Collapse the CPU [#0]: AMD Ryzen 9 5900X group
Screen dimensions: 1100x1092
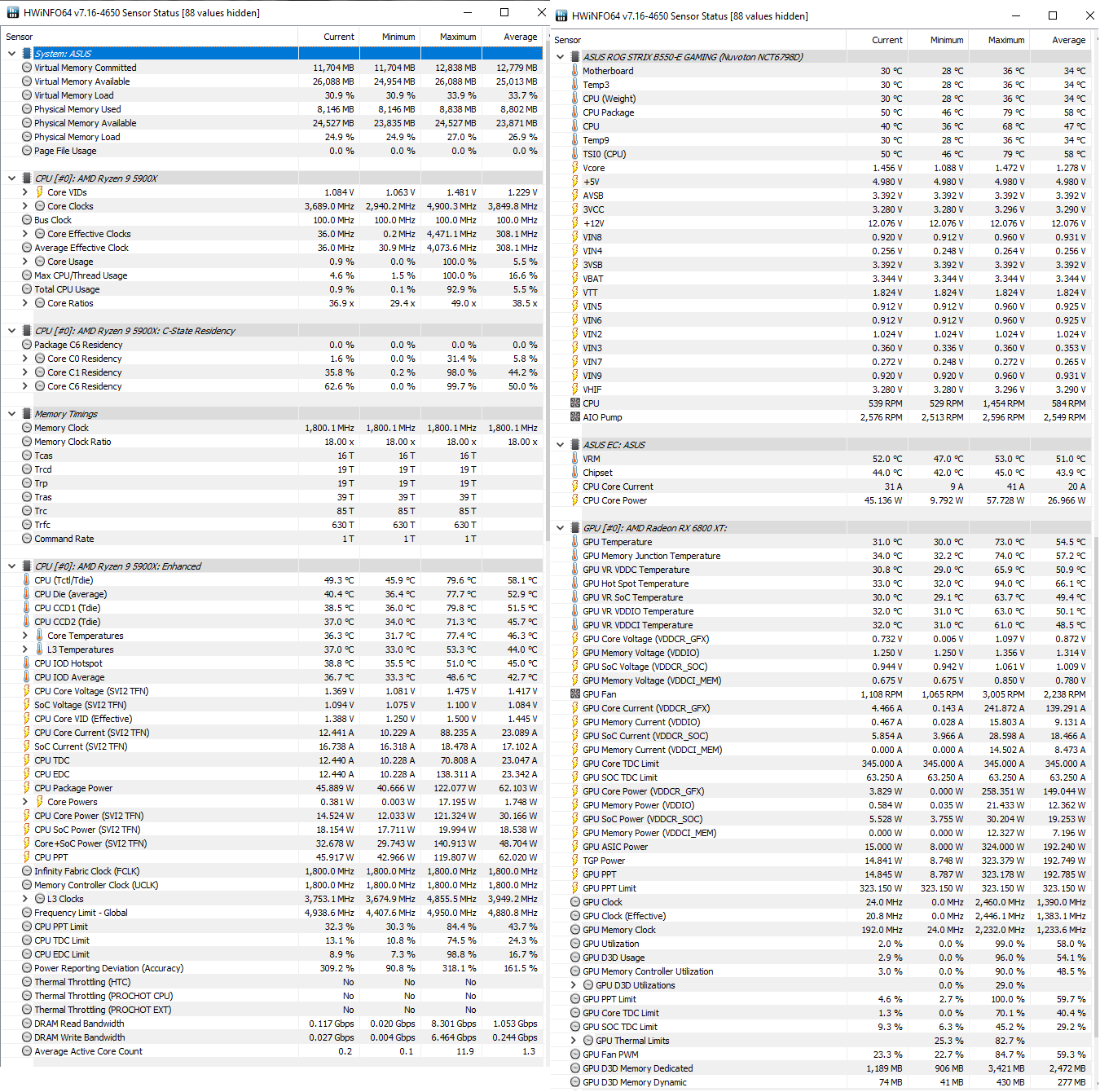(x=12, y=178)
